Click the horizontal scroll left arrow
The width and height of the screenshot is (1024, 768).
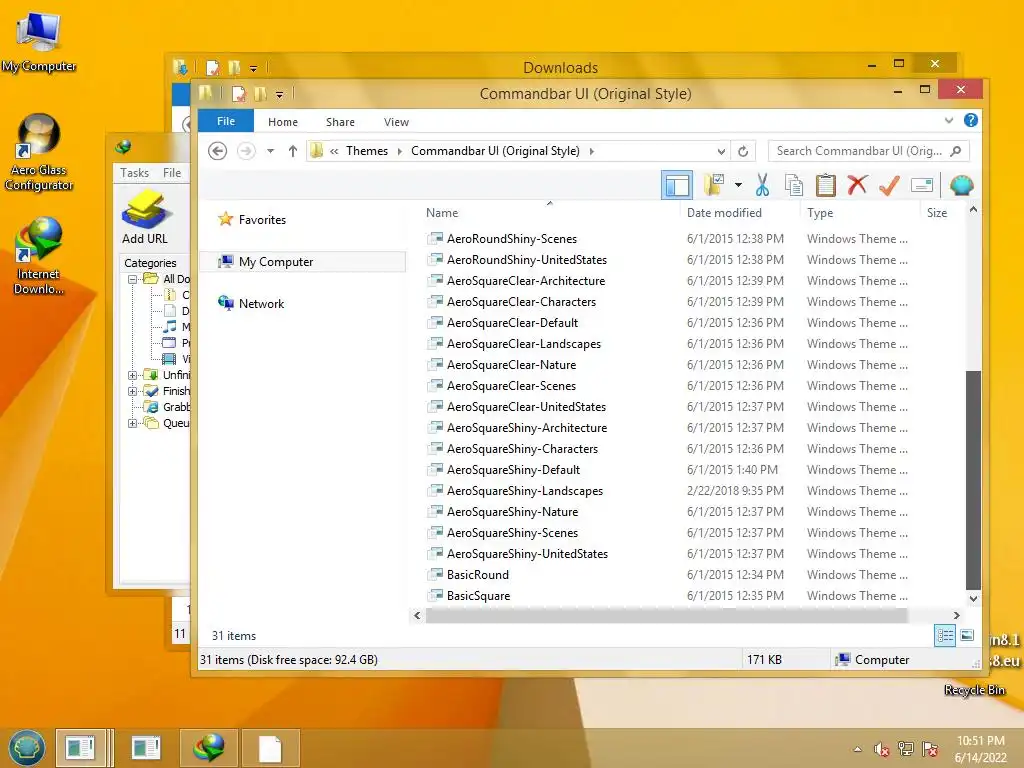pyautogui.click(x=417, y=615)
